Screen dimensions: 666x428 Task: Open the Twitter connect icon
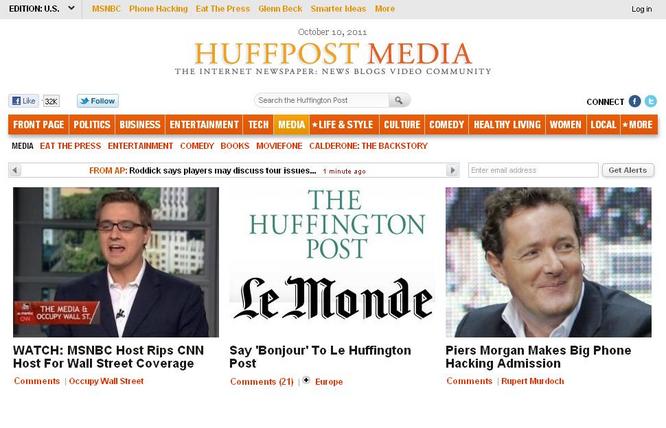(650, 101)
